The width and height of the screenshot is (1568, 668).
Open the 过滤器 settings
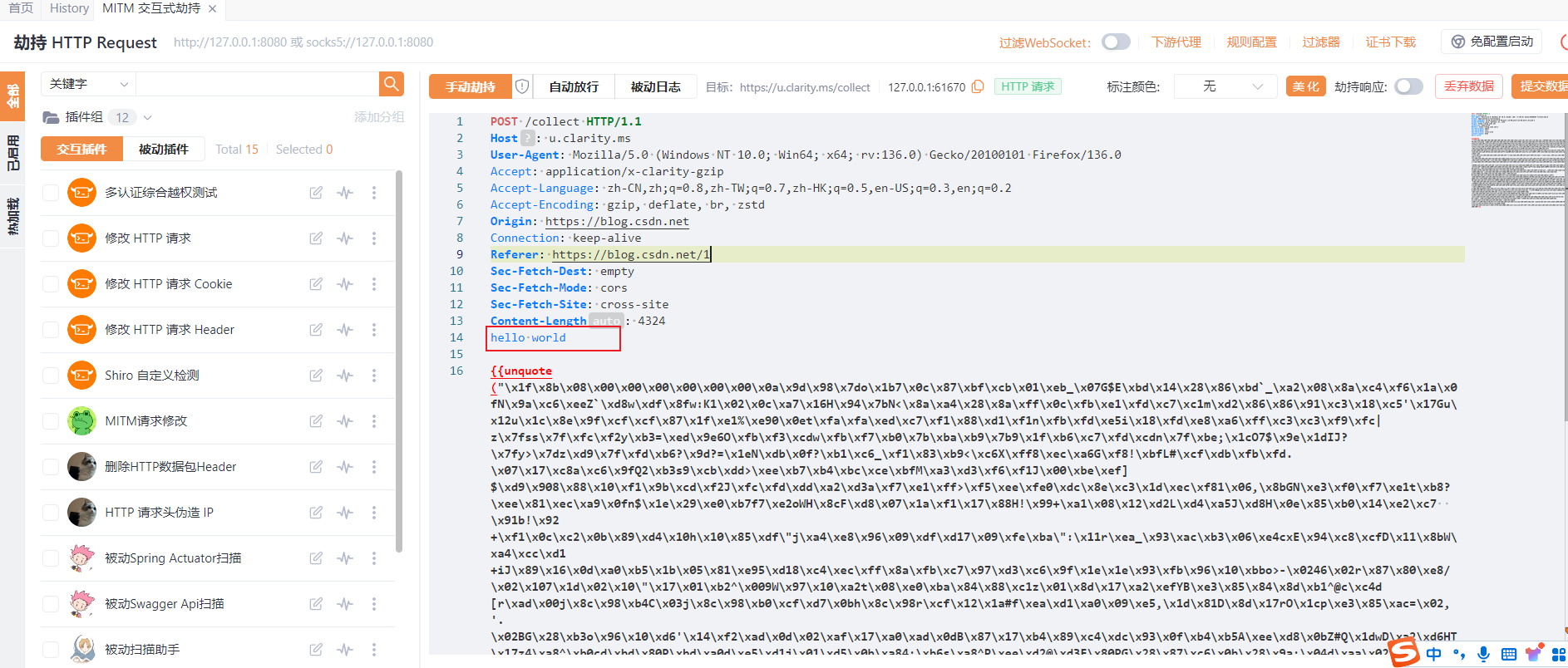(x=1321, y=42)
